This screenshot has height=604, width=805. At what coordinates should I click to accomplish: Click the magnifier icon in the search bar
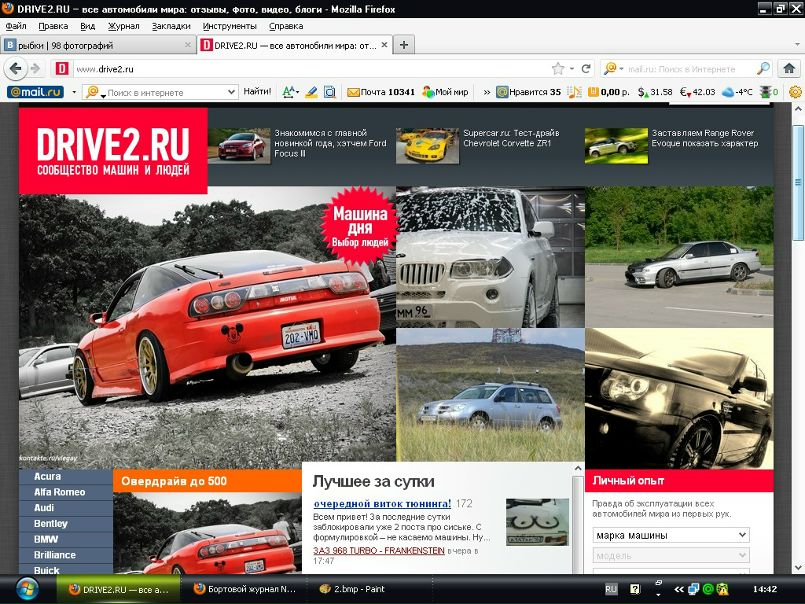[x=763, y=69]
